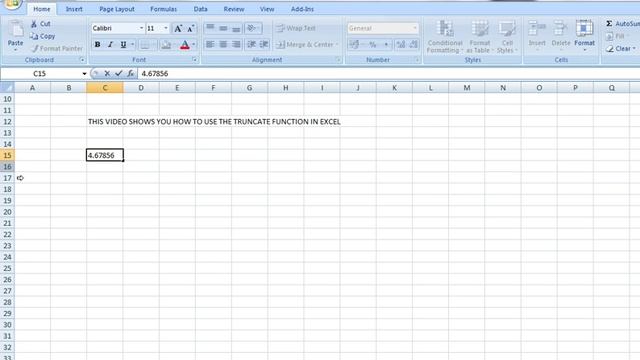Viewport: 640px width, 360px height.
Task: Click the Format cells button
Action: pyautogui.click(x=584, y=36)
